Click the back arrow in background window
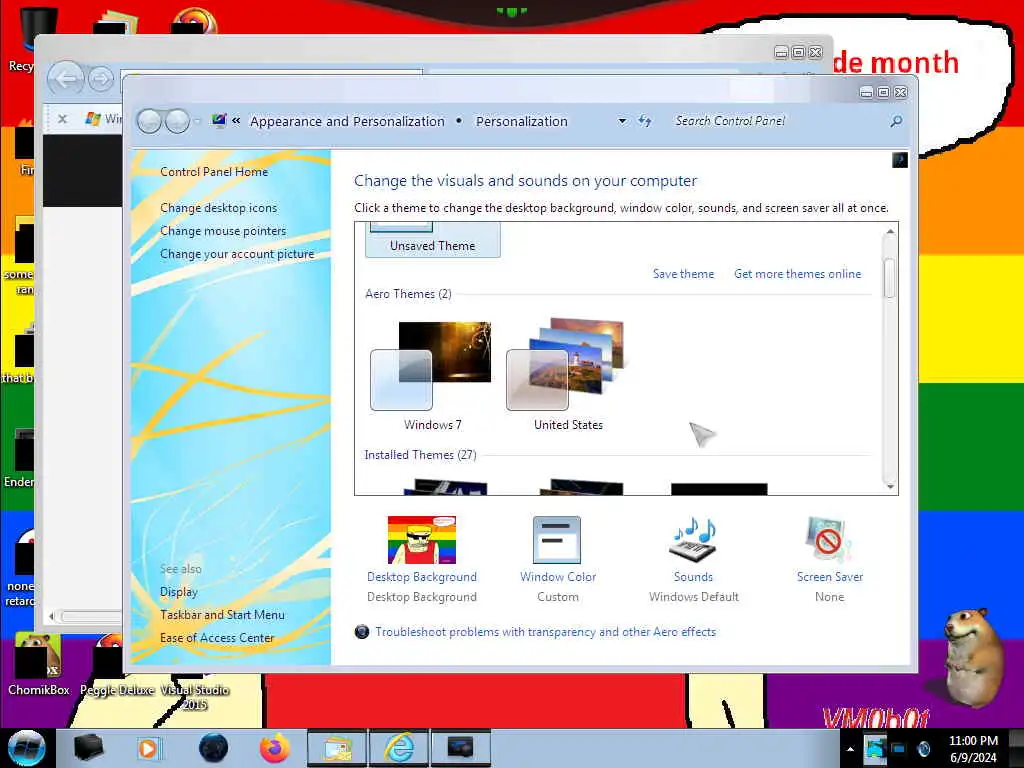The image size is (1024, 768). [65, 79]
